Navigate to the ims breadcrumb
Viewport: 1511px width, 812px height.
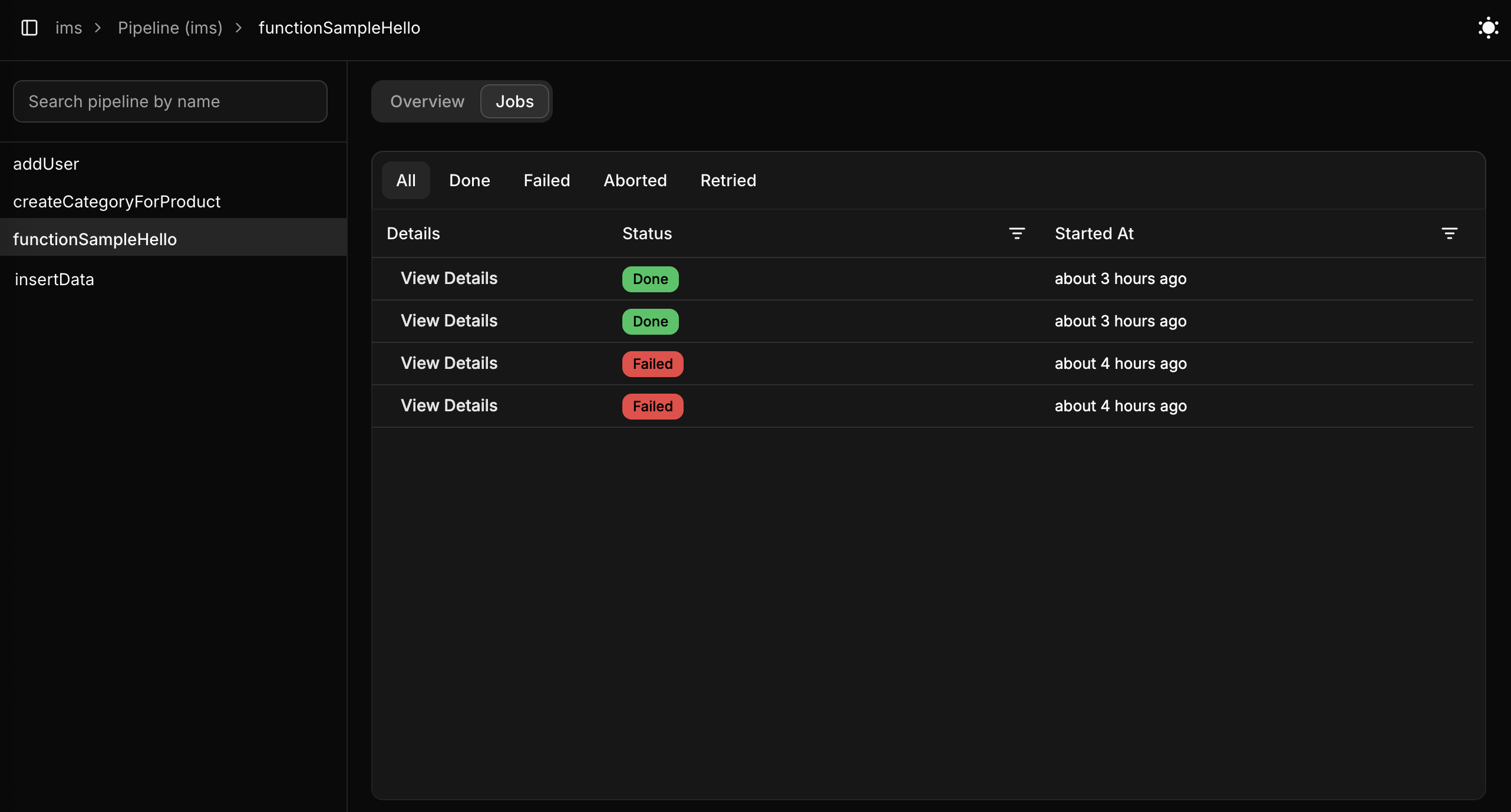pos(69,28)
